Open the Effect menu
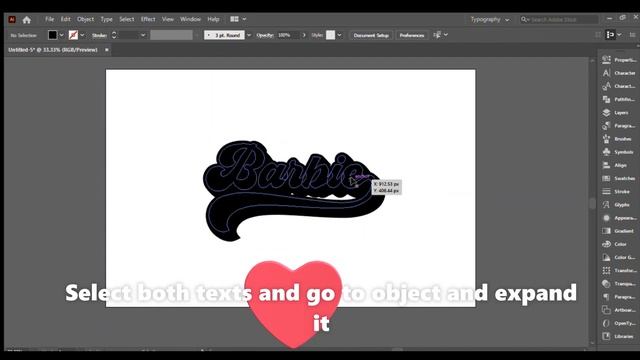640x360 pixels. [148, 19]
